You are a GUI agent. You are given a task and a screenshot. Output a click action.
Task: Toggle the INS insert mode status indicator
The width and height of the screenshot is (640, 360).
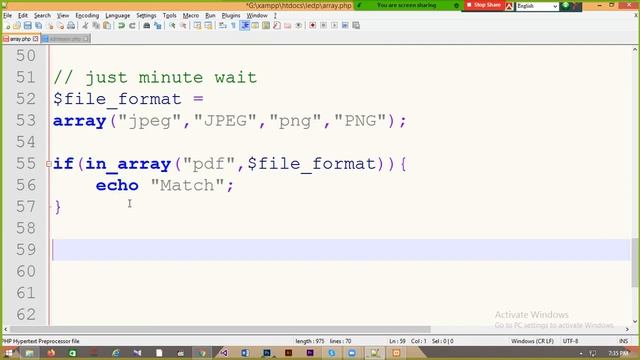[x=623, y=341]
